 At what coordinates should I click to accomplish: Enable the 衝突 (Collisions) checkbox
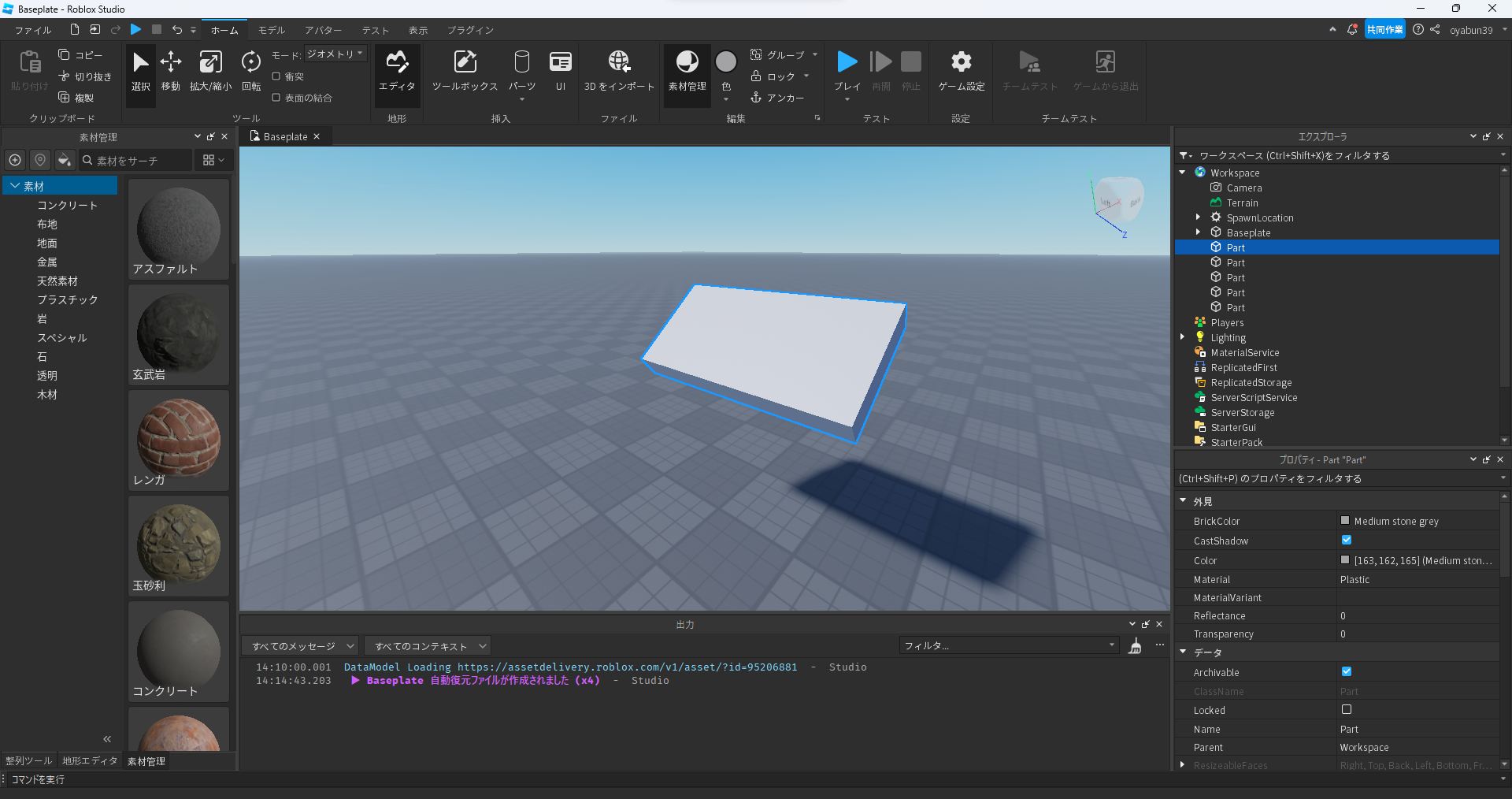coord(276,76)
